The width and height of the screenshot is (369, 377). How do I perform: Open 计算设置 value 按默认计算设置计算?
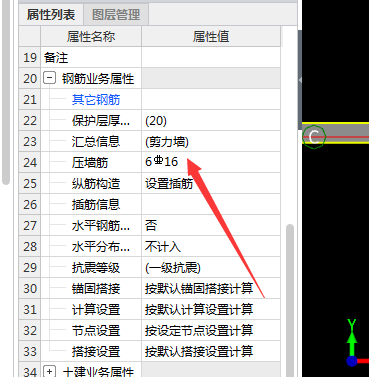211,309
